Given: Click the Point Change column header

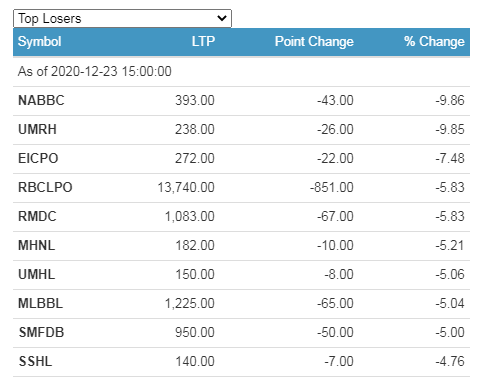Looking at the screenshot, I should (x=314, y=42).
